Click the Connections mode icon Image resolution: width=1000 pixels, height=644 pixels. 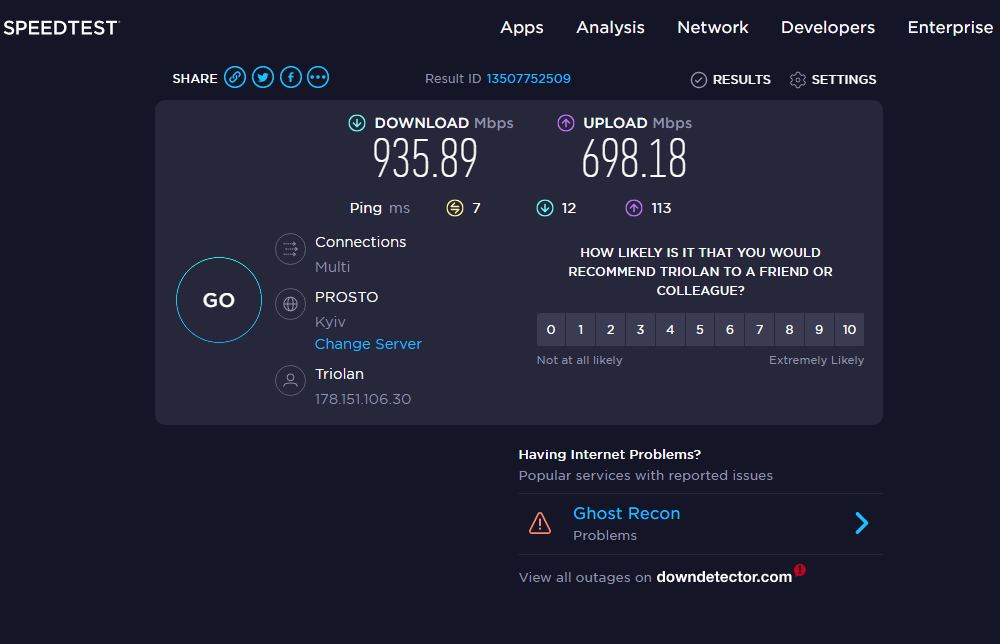point(290,249)
